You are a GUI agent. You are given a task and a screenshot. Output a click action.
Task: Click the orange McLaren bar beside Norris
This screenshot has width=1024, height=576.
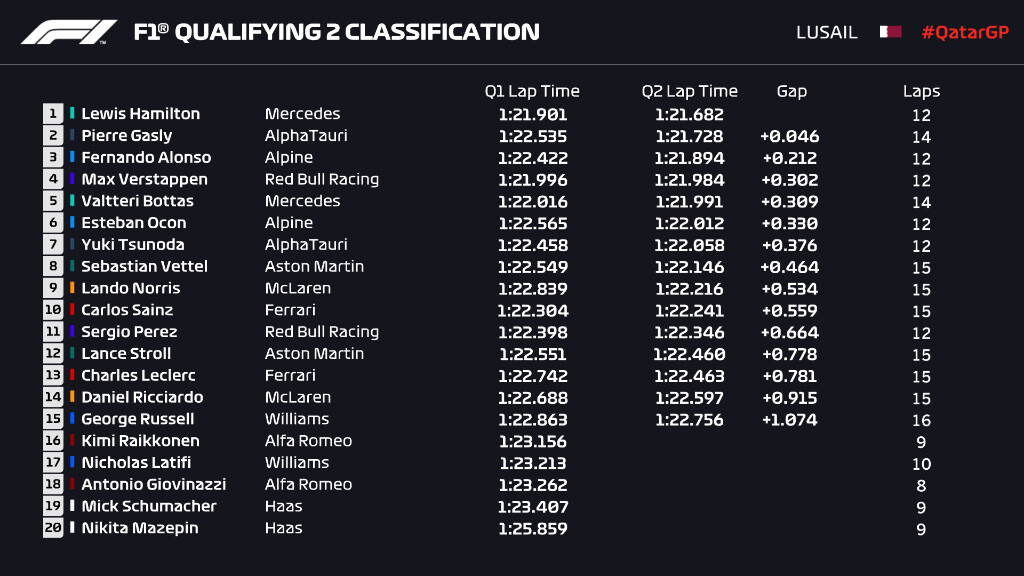[x=72, y=288]
